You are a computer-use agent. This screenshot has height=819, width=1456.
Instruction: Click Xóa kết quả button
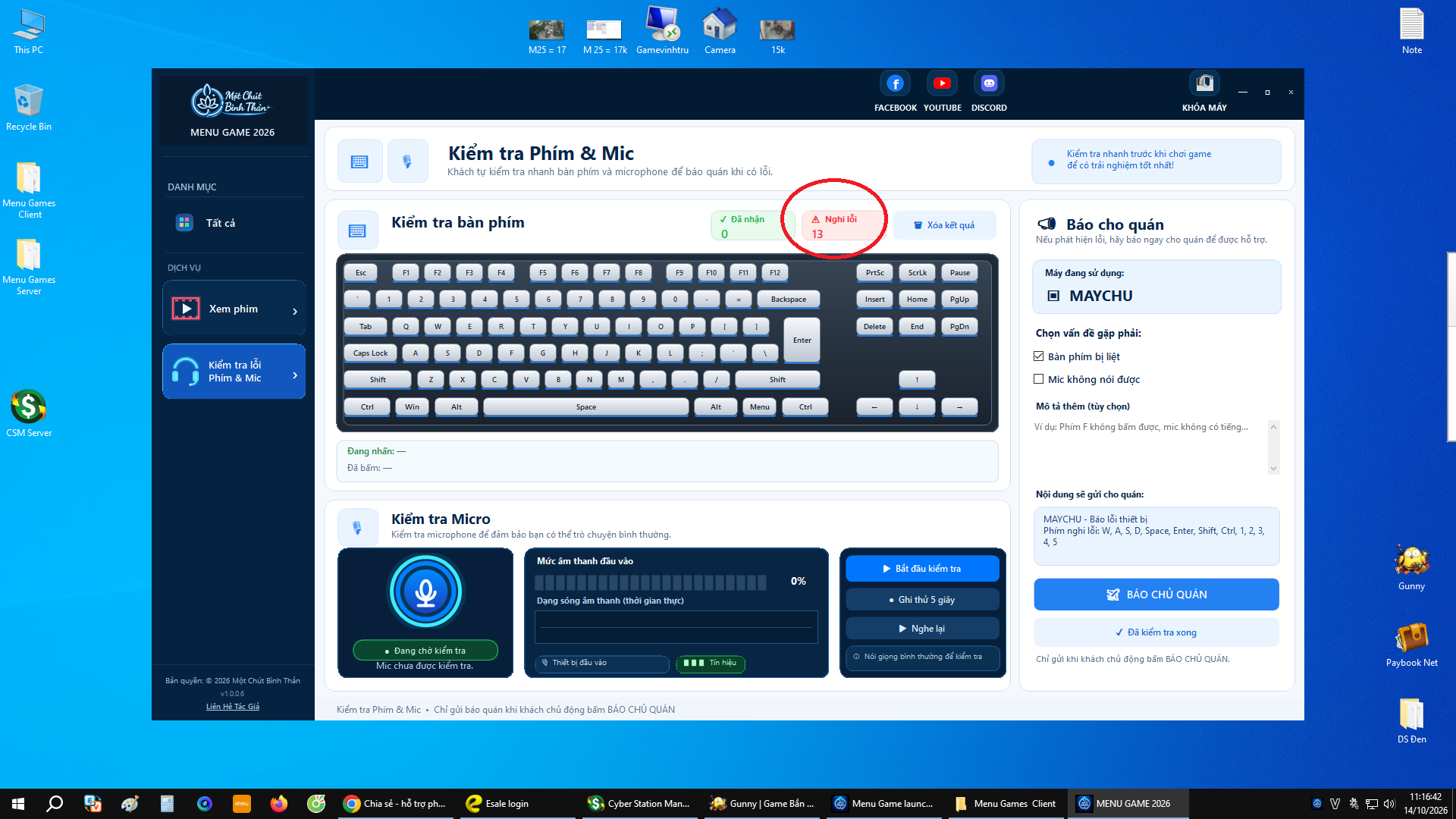click(x=944, y=225)
